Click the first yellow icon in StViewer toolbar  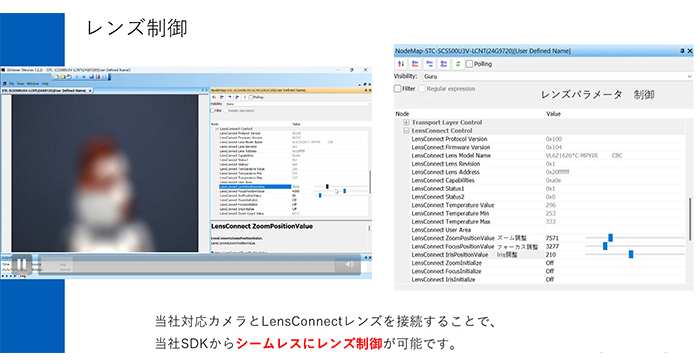point(57,77)
